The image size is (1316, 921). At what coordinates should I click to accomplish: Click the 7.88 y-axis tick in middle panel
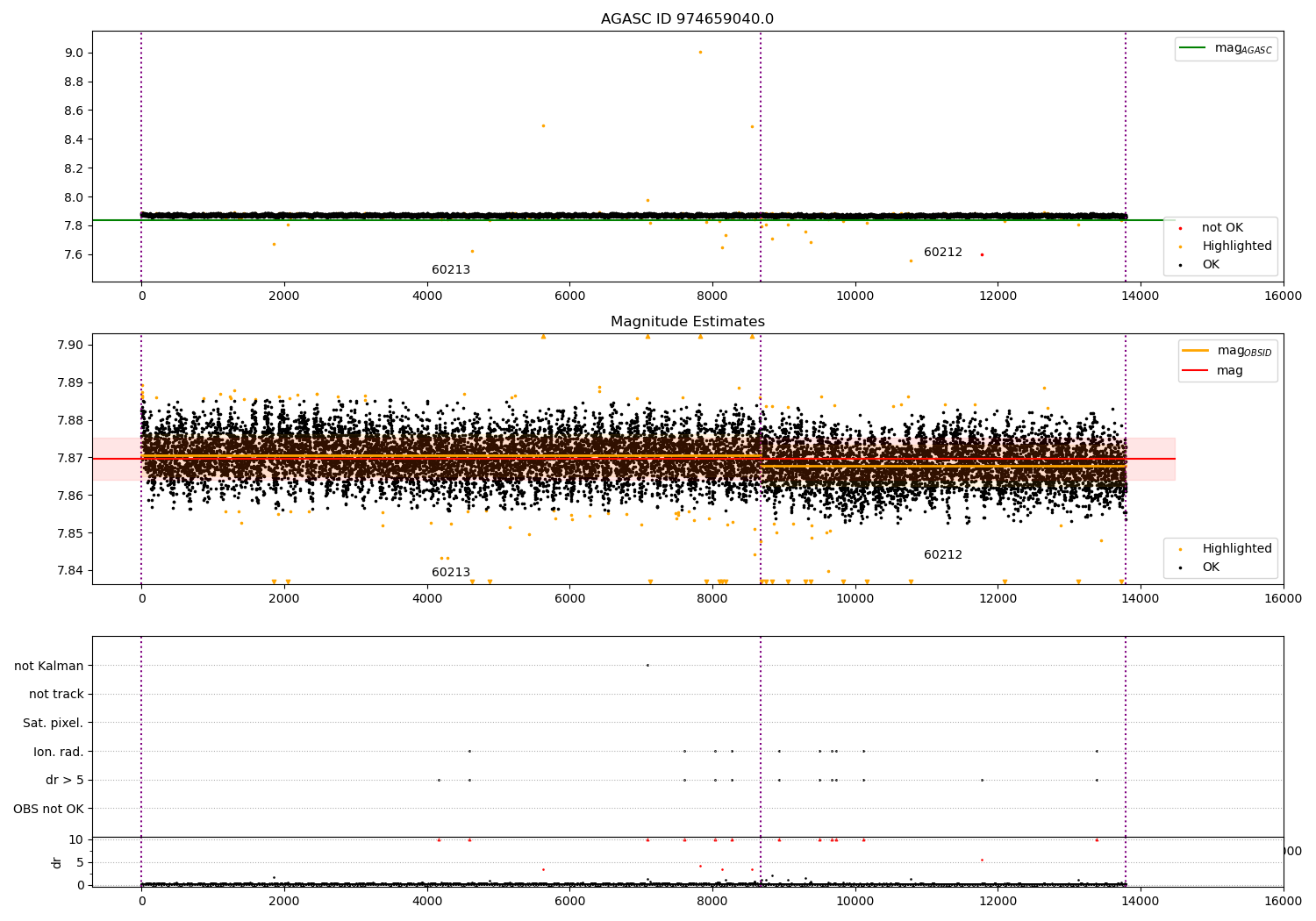(x=71, y=420)
